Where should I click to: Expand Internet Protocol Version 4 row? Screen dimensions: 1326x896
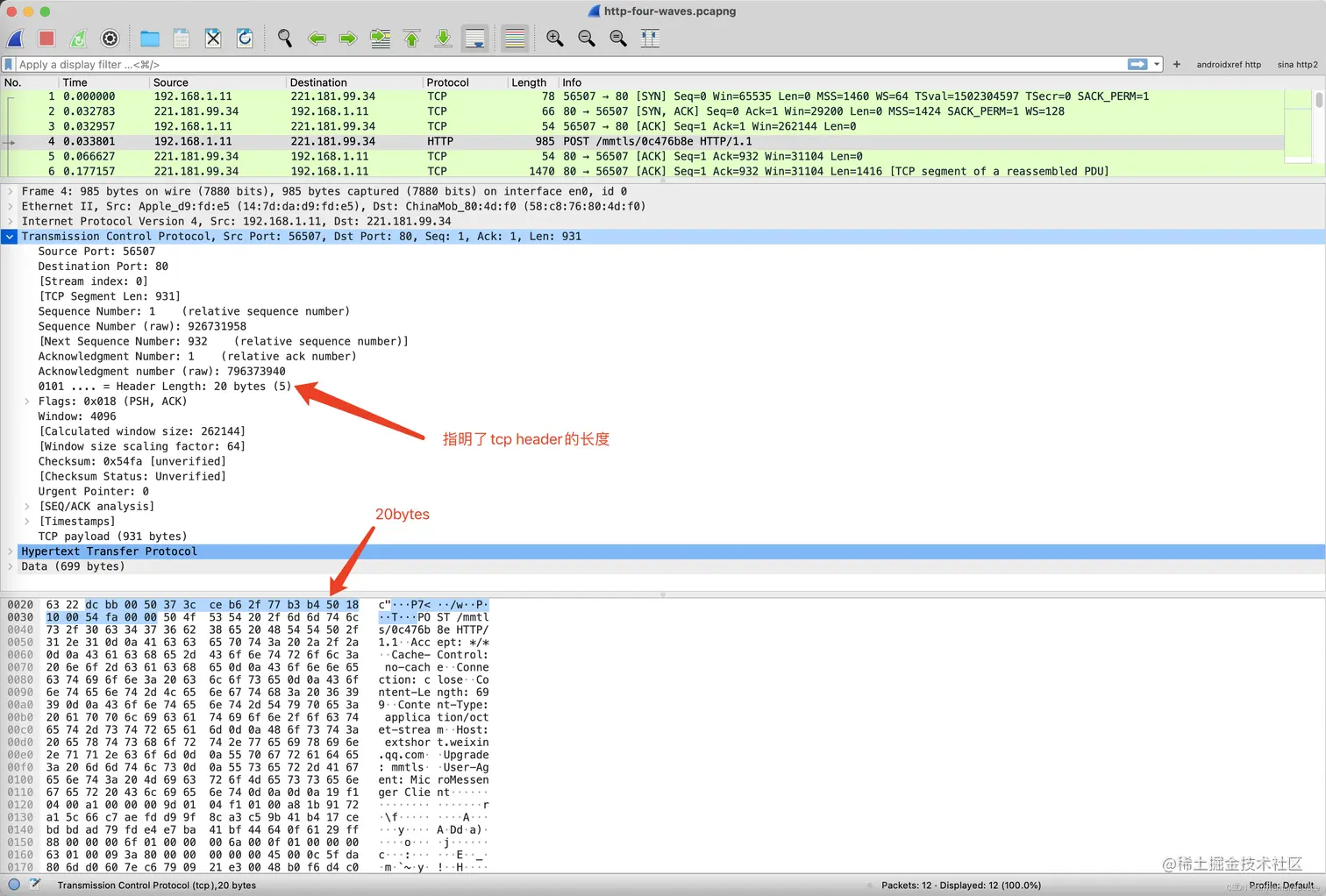tap(10, 221)
